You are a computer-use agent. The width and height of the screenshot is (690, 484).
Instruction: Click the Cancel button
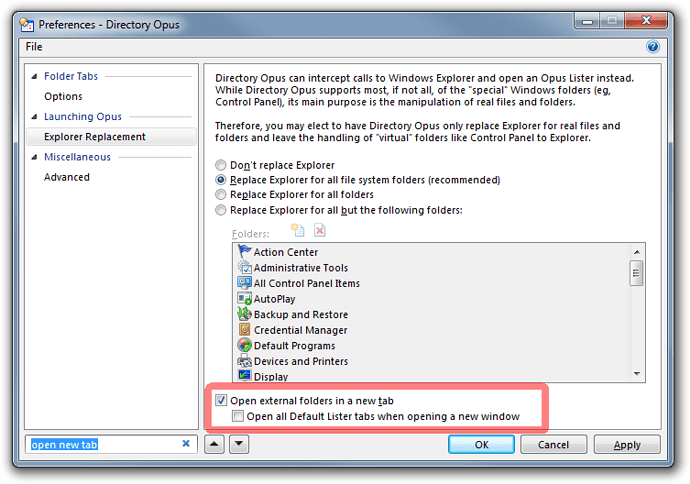(553, 444)
